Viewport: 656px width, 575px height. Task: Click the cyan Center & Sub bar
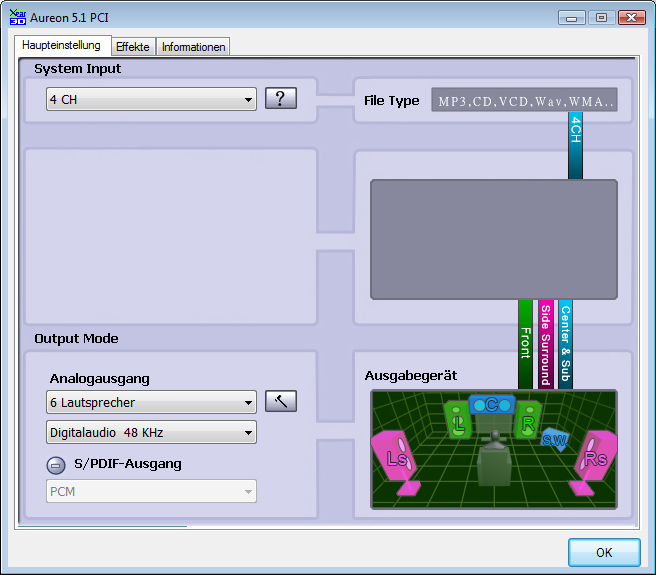pos(565,344)
